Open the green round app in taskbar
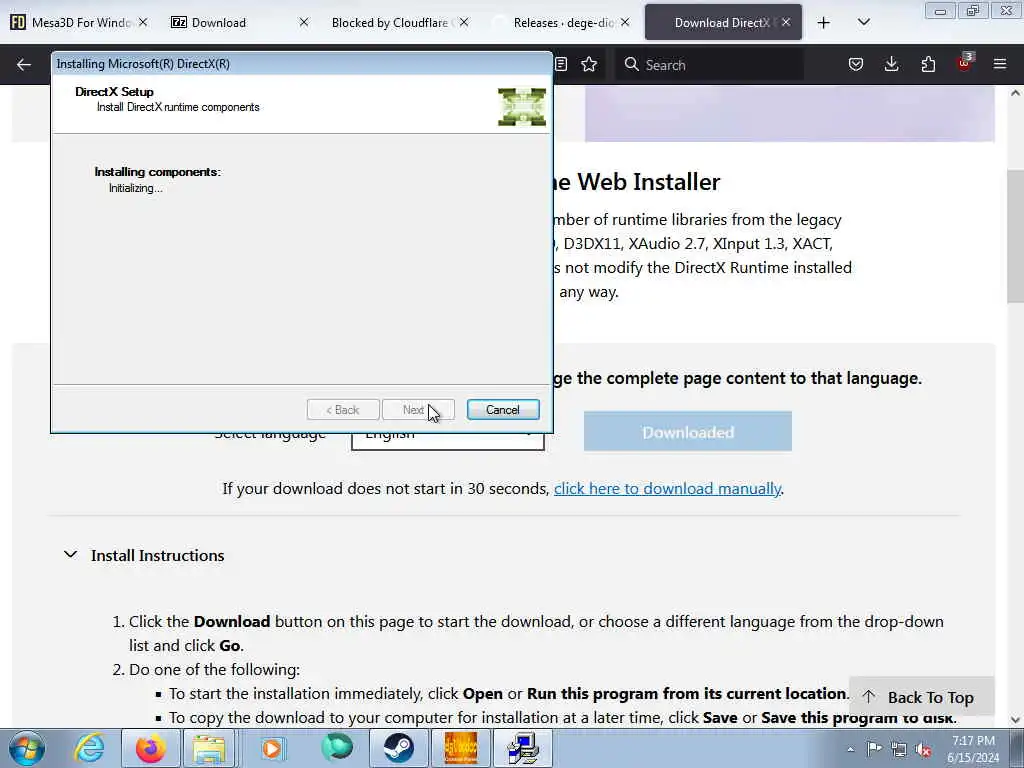 coord(337,748)
